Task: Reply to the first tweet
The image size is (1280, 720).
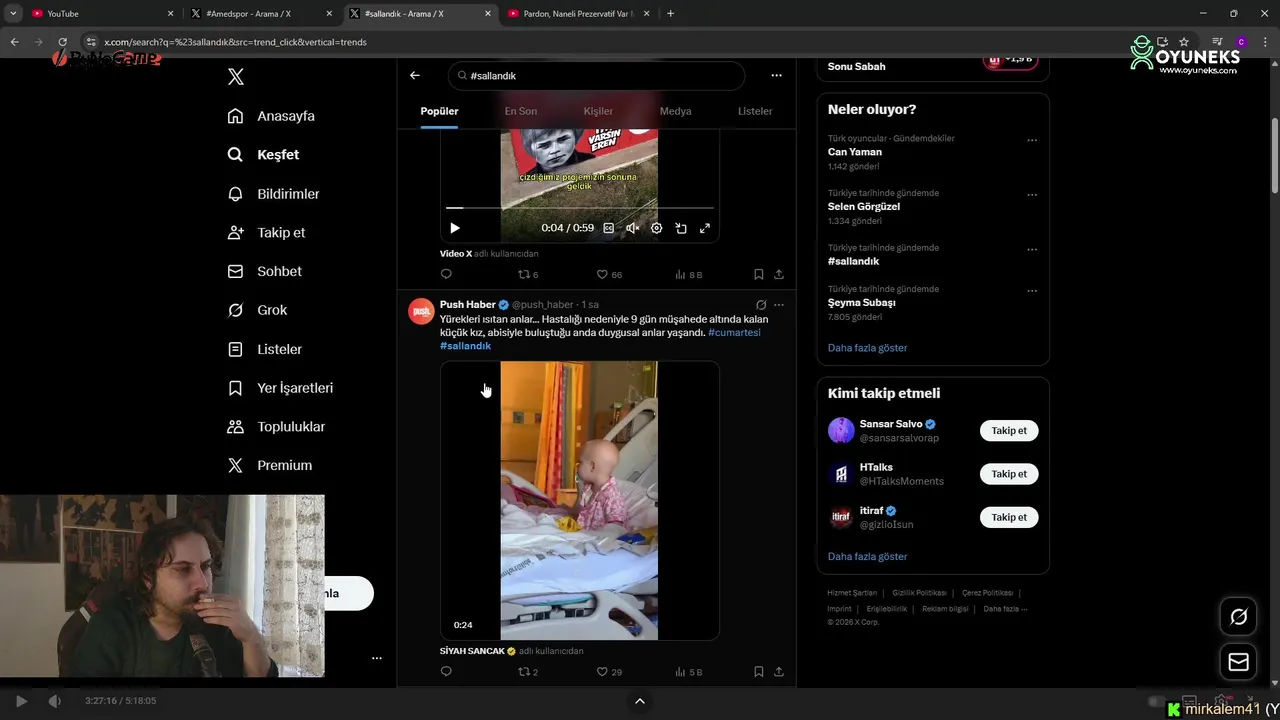Action: coord(446,274)
